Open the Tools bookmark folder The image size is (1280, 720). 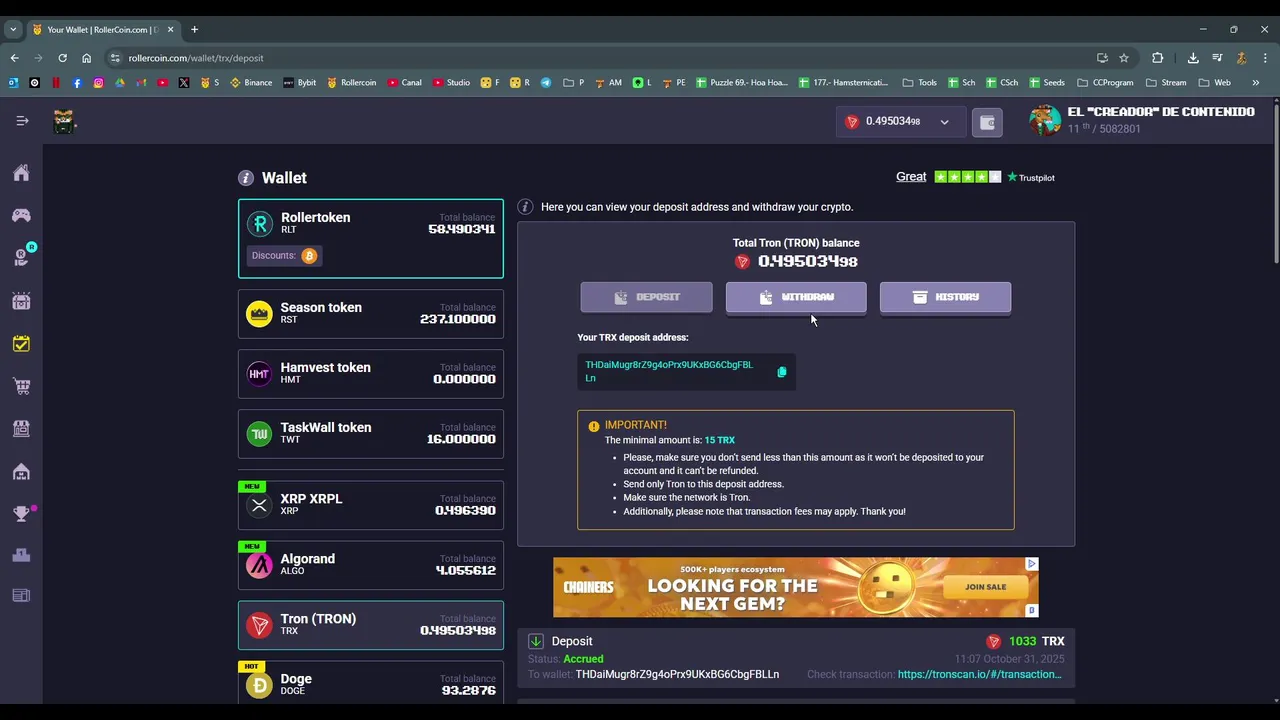pos(919,83)
